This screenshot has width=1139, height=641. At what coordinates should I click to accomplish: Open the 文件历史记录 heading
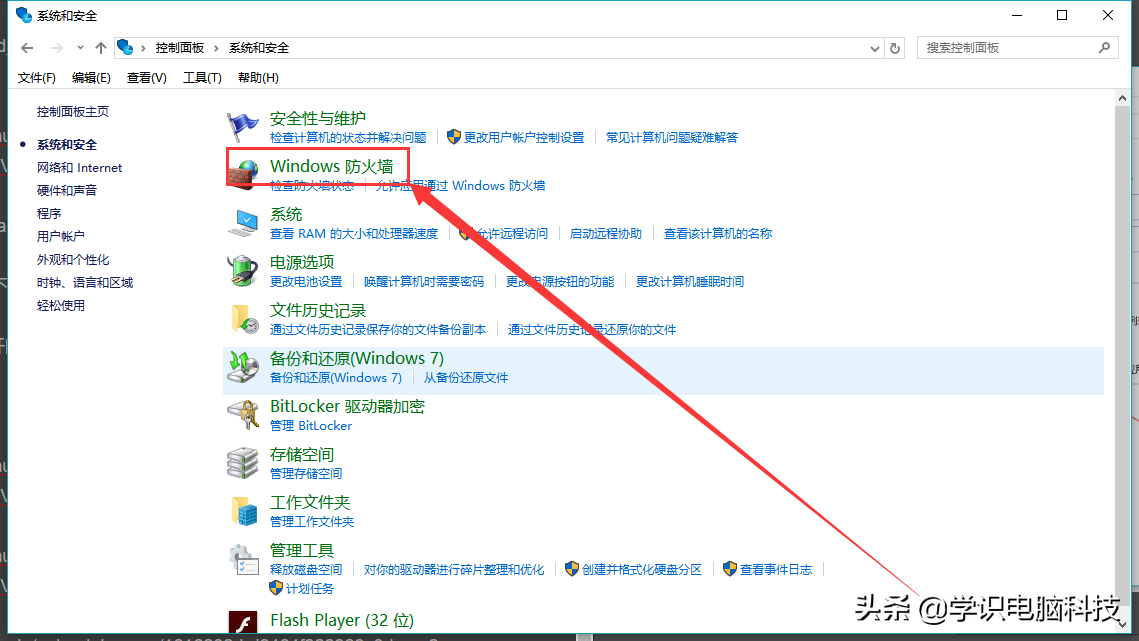pyautogui.click(x=317, y=310)
